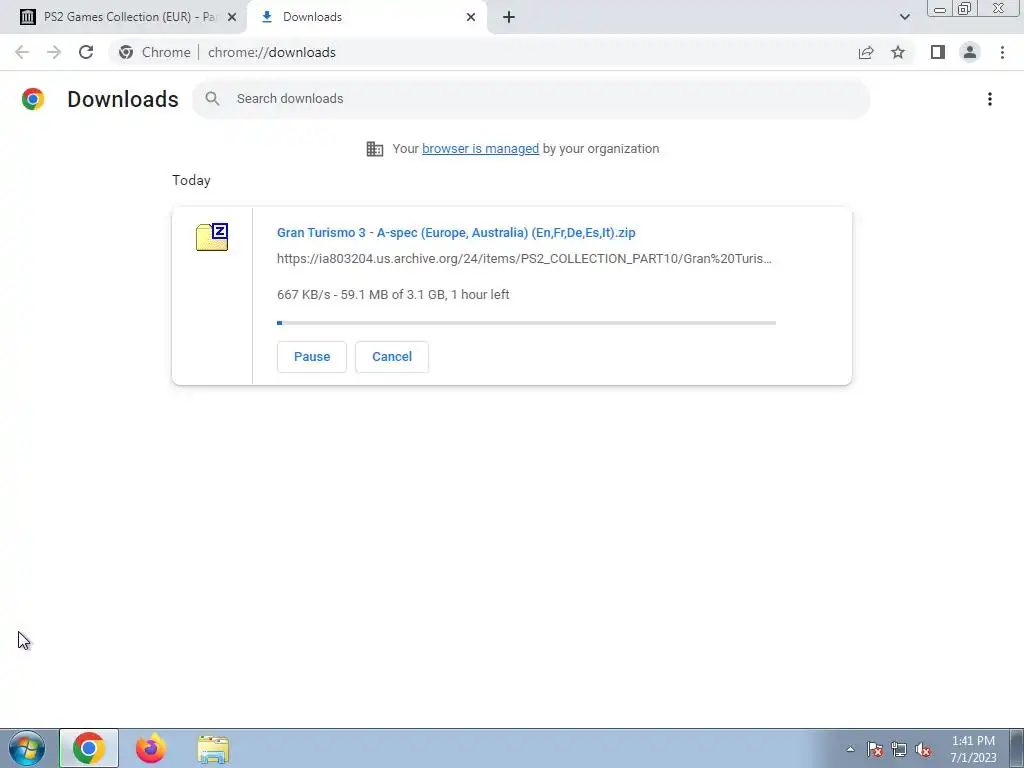Open the profile avatar menu

(970, 52)
